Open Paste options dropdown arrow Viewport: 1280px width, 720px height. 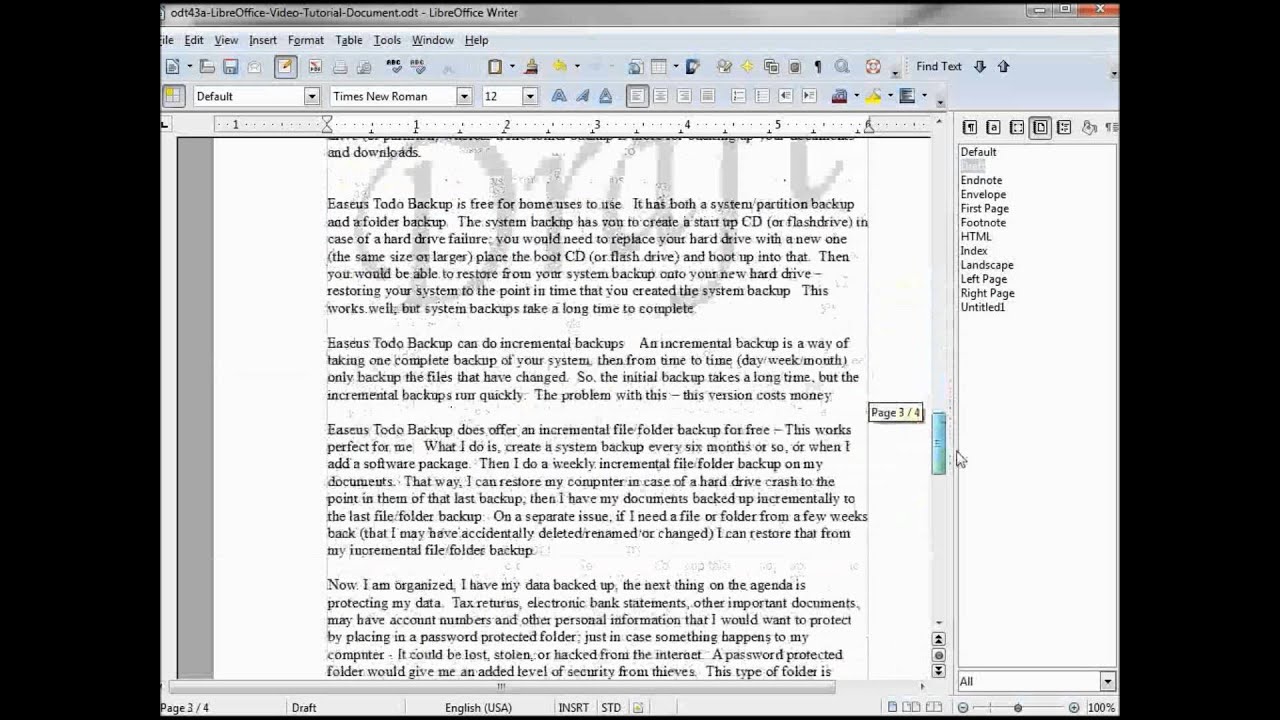pyautogui.click(x=512, y=67)
